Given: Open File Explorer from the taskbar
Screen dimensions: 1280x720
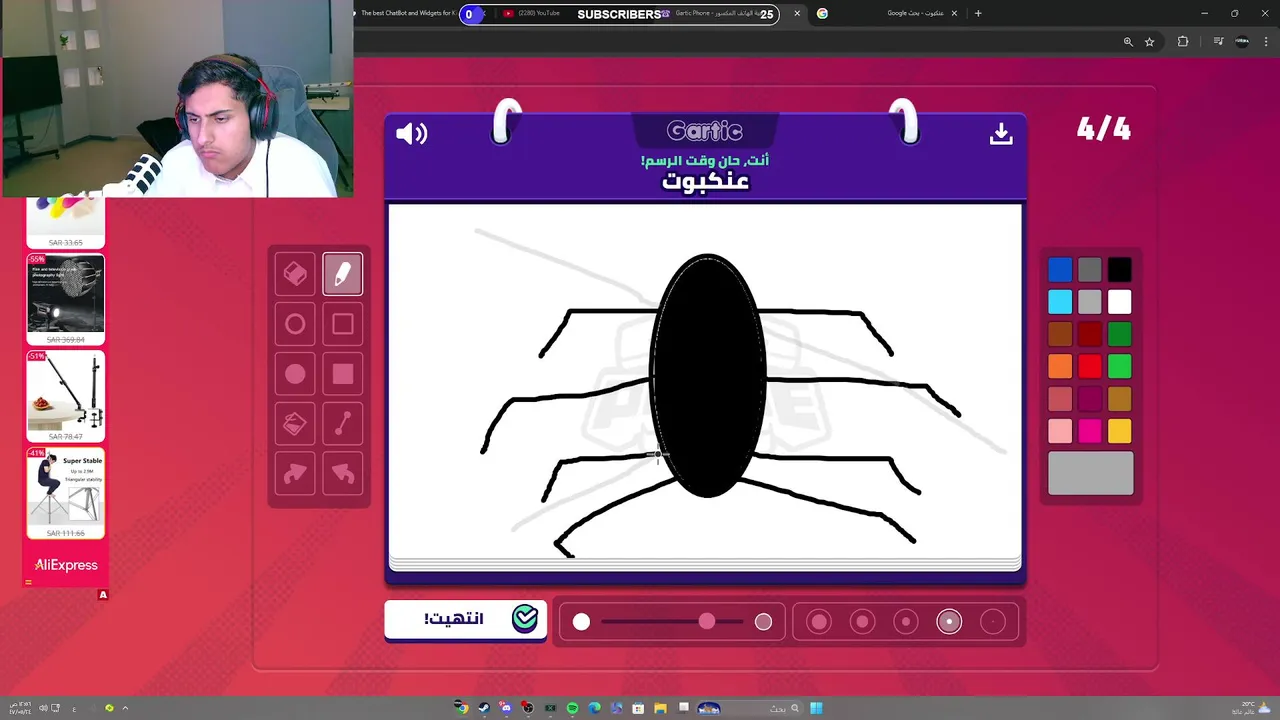Looking at the screenshot, I should [x=660, y=708].
